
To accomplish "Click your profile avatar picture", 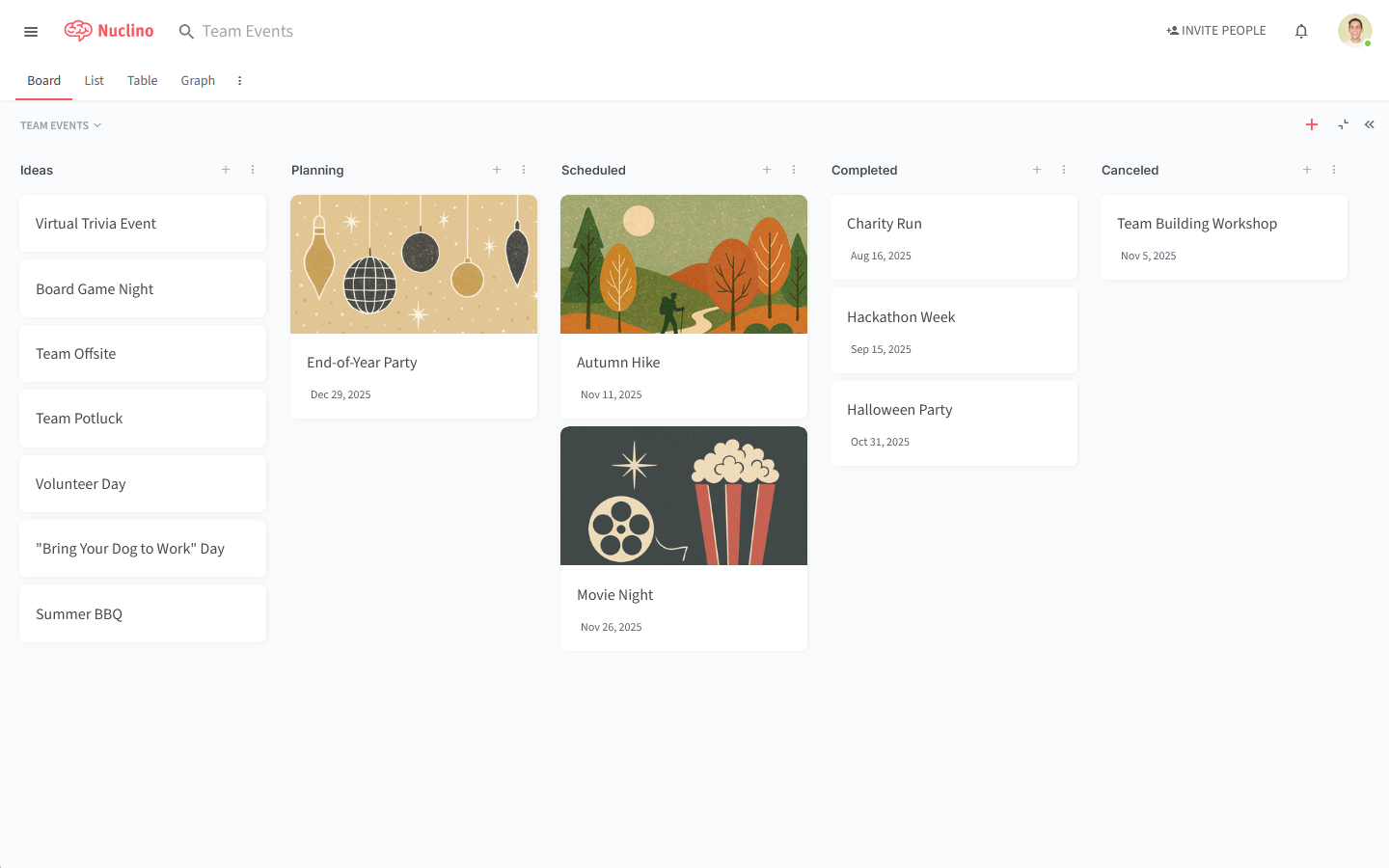I will [1354, 30].
